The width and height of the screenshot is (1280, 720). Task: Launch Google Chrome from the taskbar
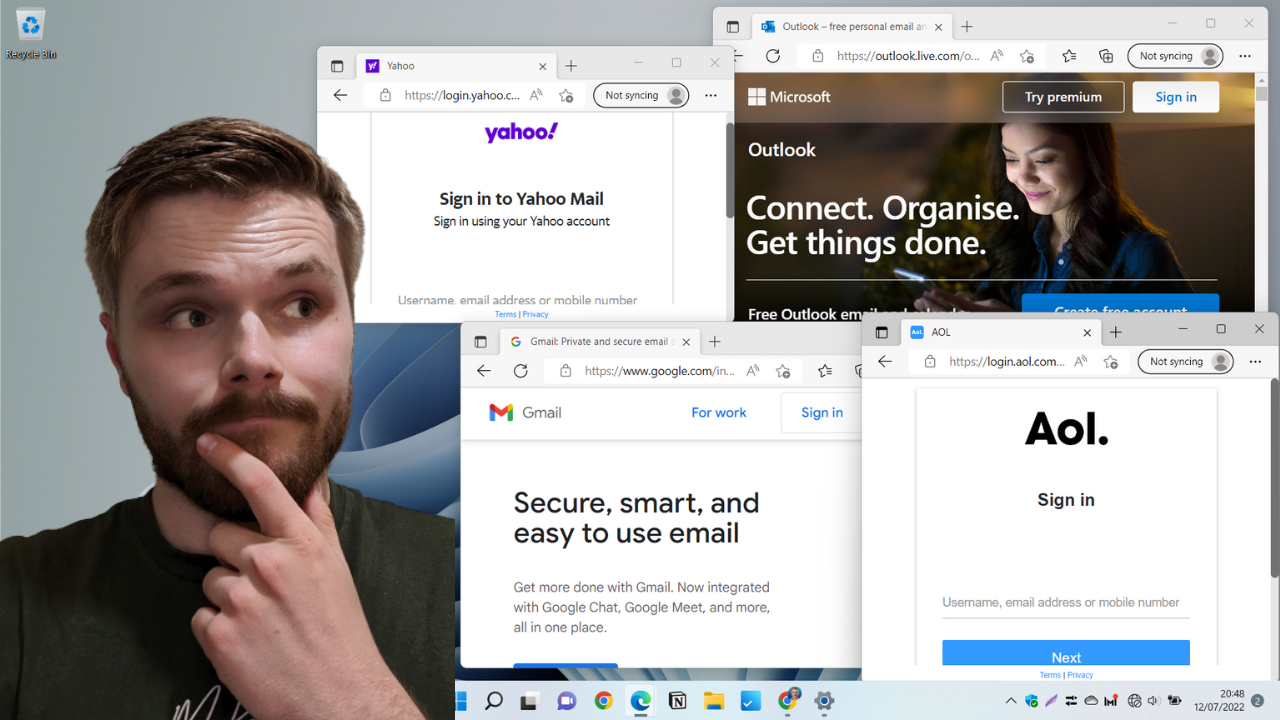pyautogui.click(x=603, y=701)
